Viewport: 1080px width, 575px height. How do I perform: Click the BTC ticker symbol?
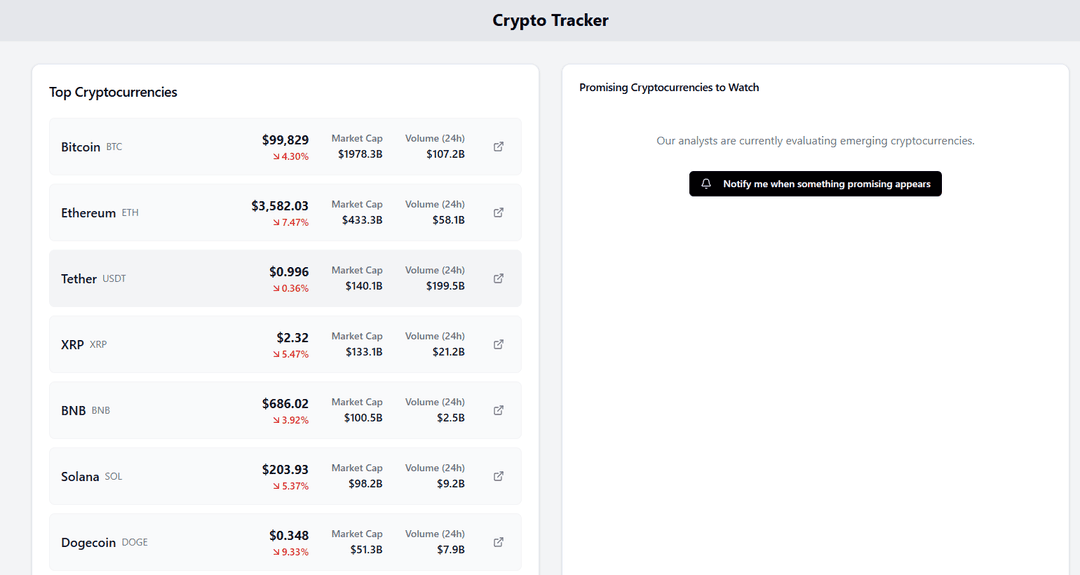(x=114, y=147)
